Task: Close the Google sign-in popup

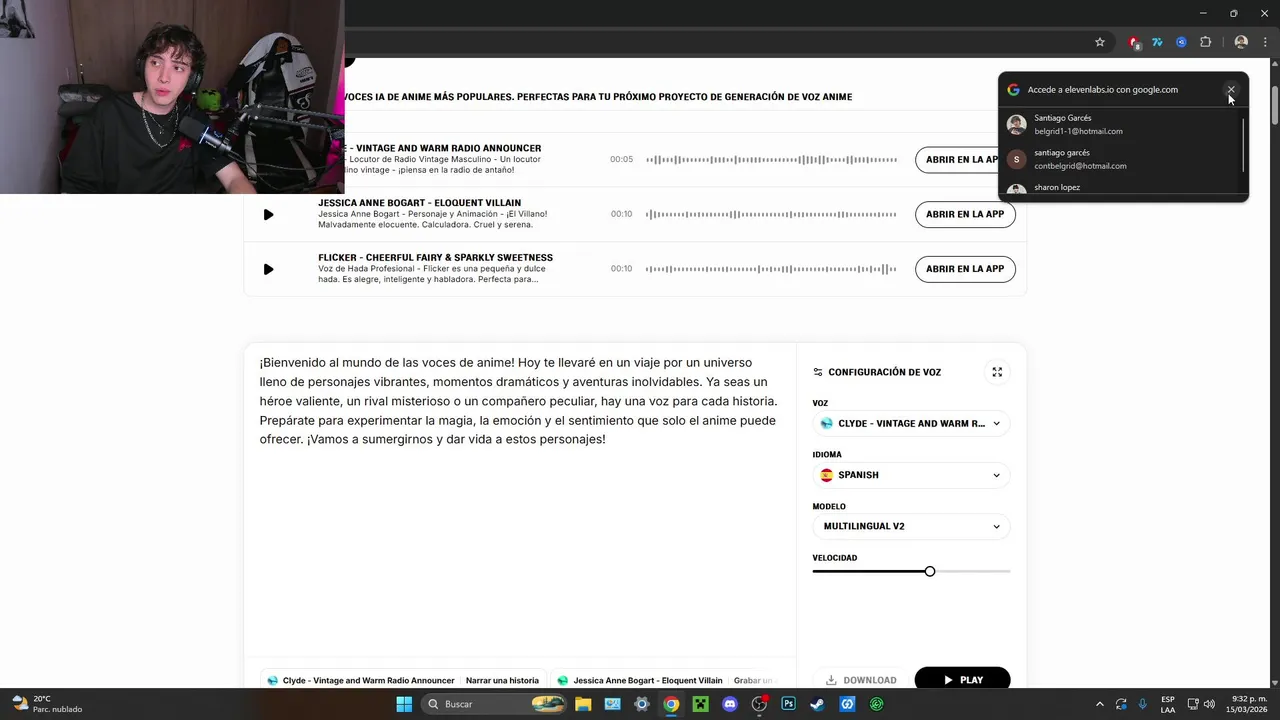Action: [1231, 90]
